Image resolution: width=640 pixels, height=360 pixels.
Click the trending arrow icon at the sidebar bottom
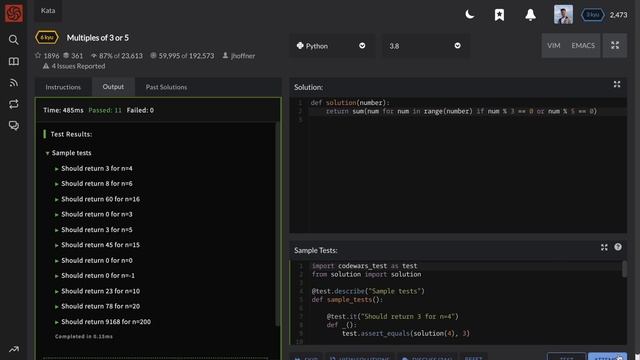(13, 349)
